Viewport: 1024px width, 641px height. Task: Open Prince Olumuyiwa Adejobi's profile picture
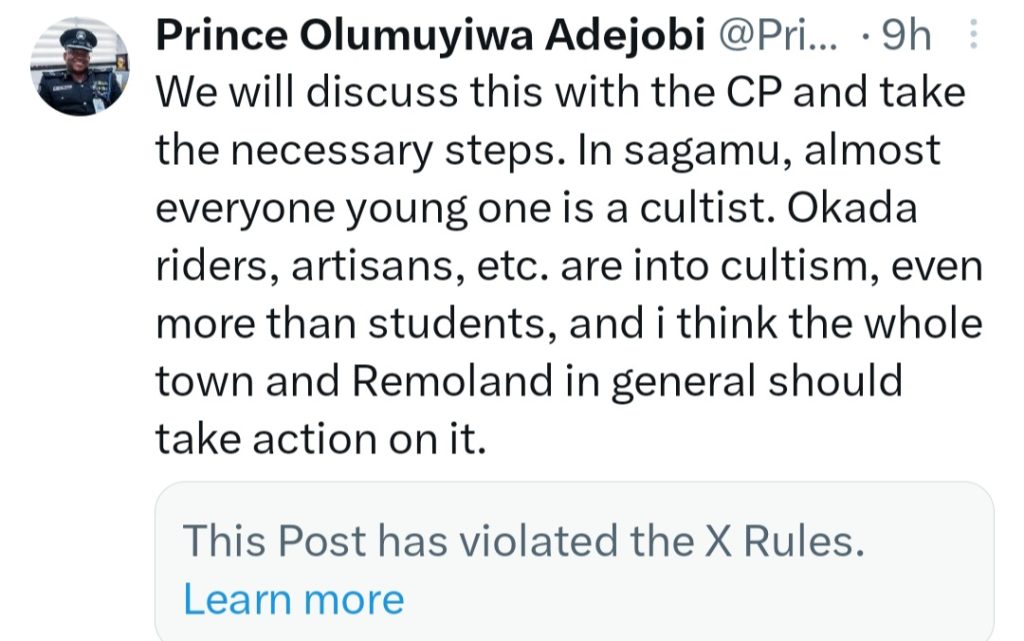pos(78,66)
